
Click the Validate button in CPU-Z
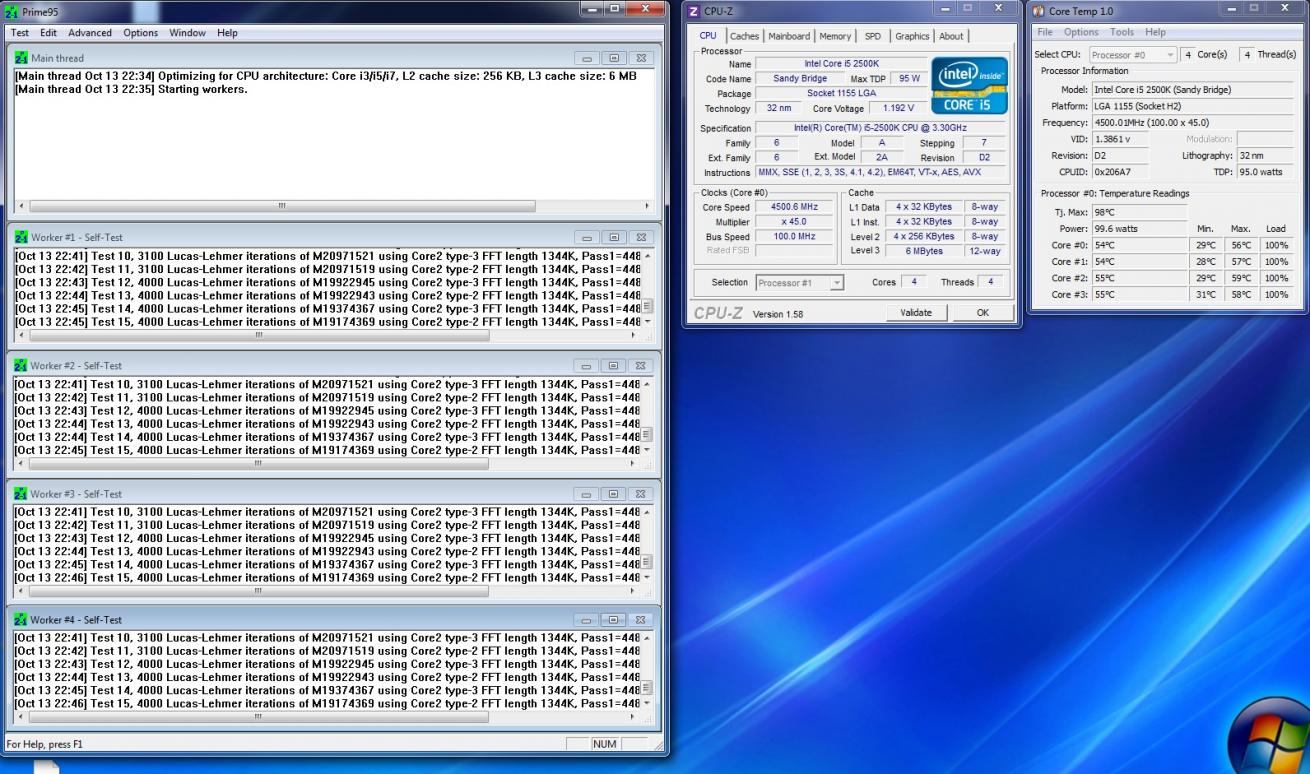[916, 312]
